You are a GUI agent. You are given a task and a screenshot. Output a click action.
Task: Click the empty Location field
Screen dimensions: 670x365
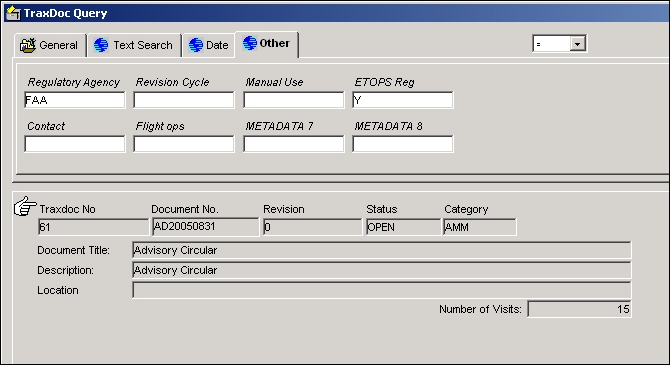click(x=382, y=290)
